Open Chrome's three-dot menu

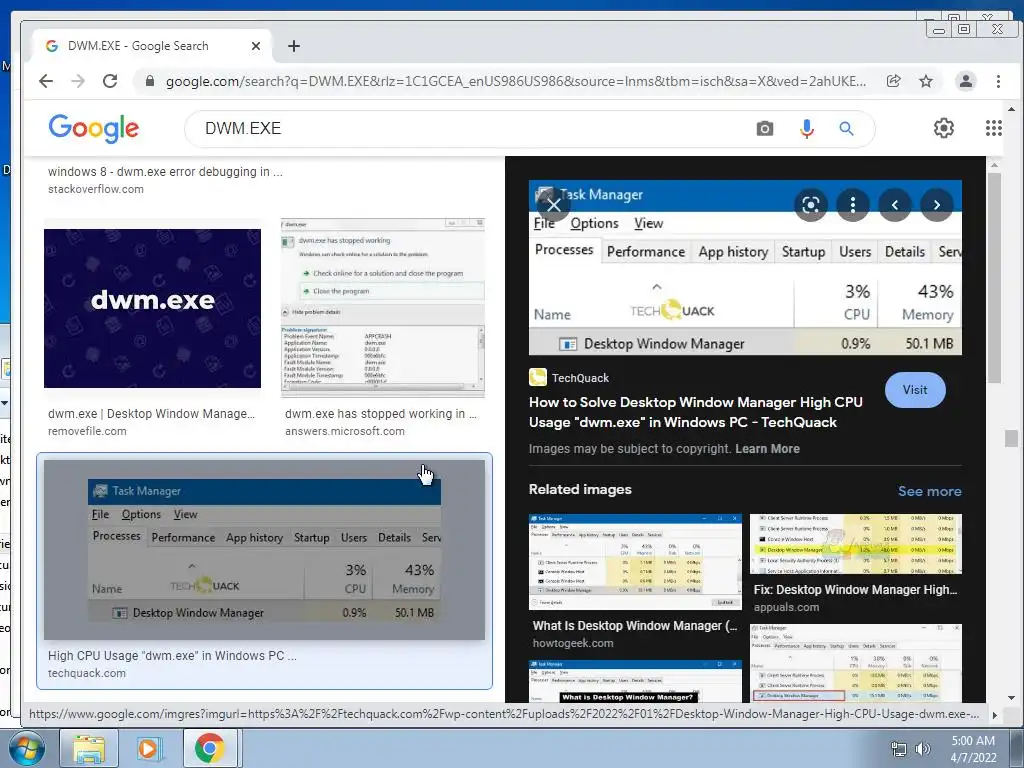point(998,81)
